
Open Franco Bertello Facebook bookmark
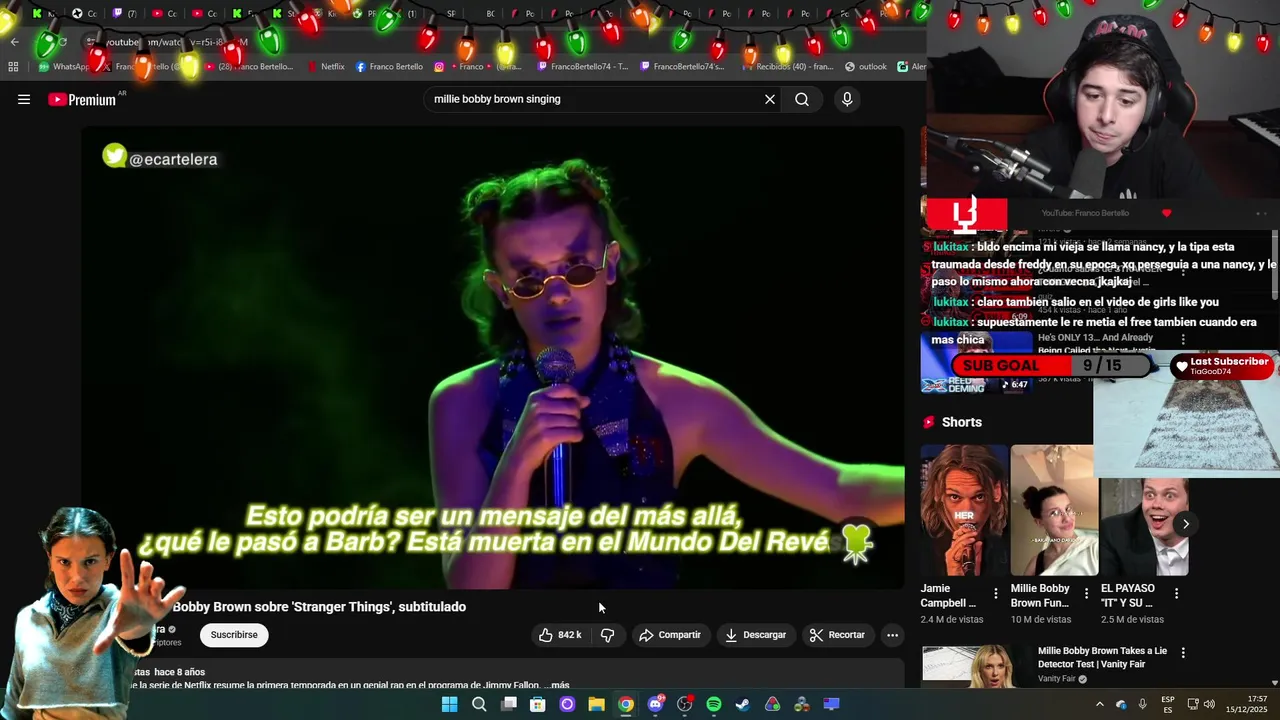pos(389,67)
